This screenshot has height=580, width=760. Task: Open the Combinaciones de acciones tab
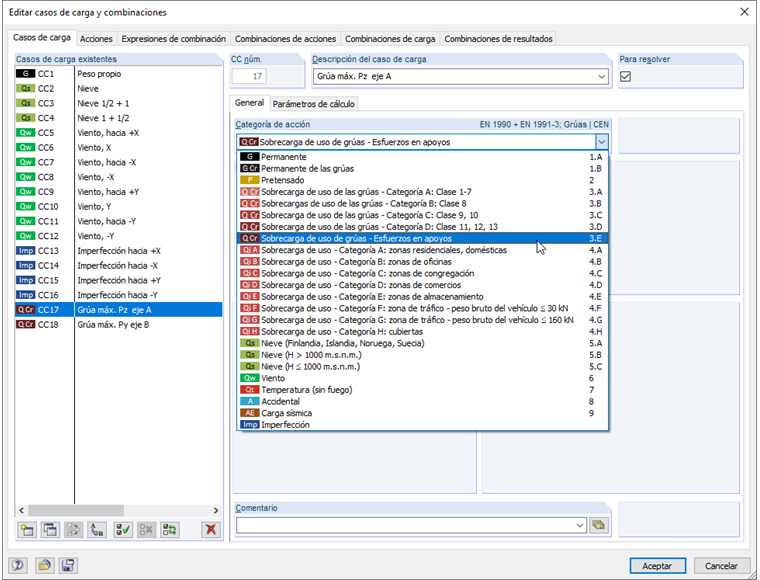[285, 39]
